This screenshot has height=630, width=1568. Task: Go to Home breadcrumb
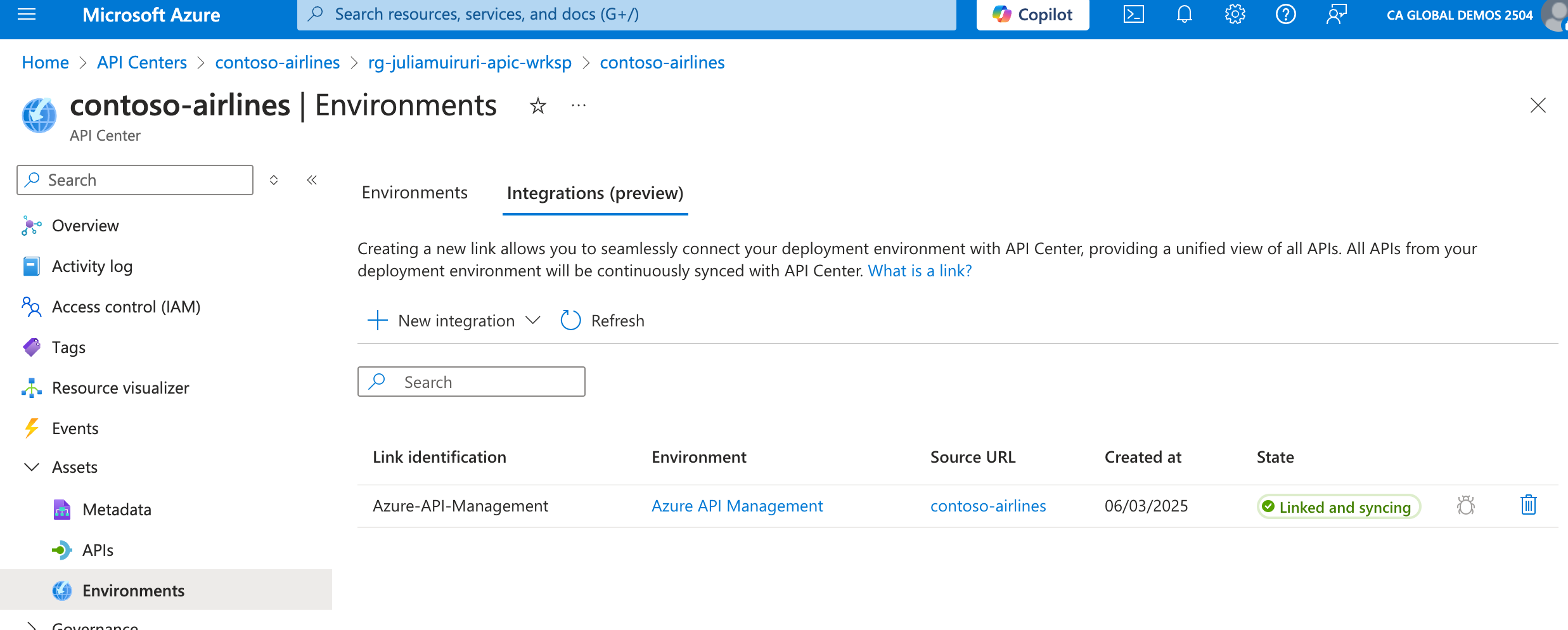[x=45, y=62]
